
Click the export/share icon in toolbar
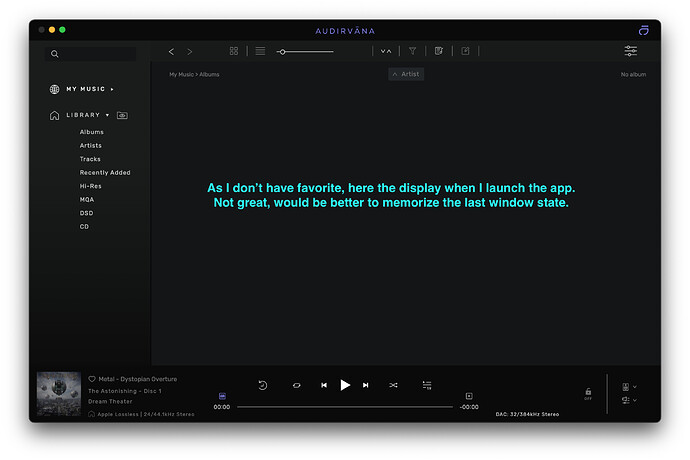[465, 51]
